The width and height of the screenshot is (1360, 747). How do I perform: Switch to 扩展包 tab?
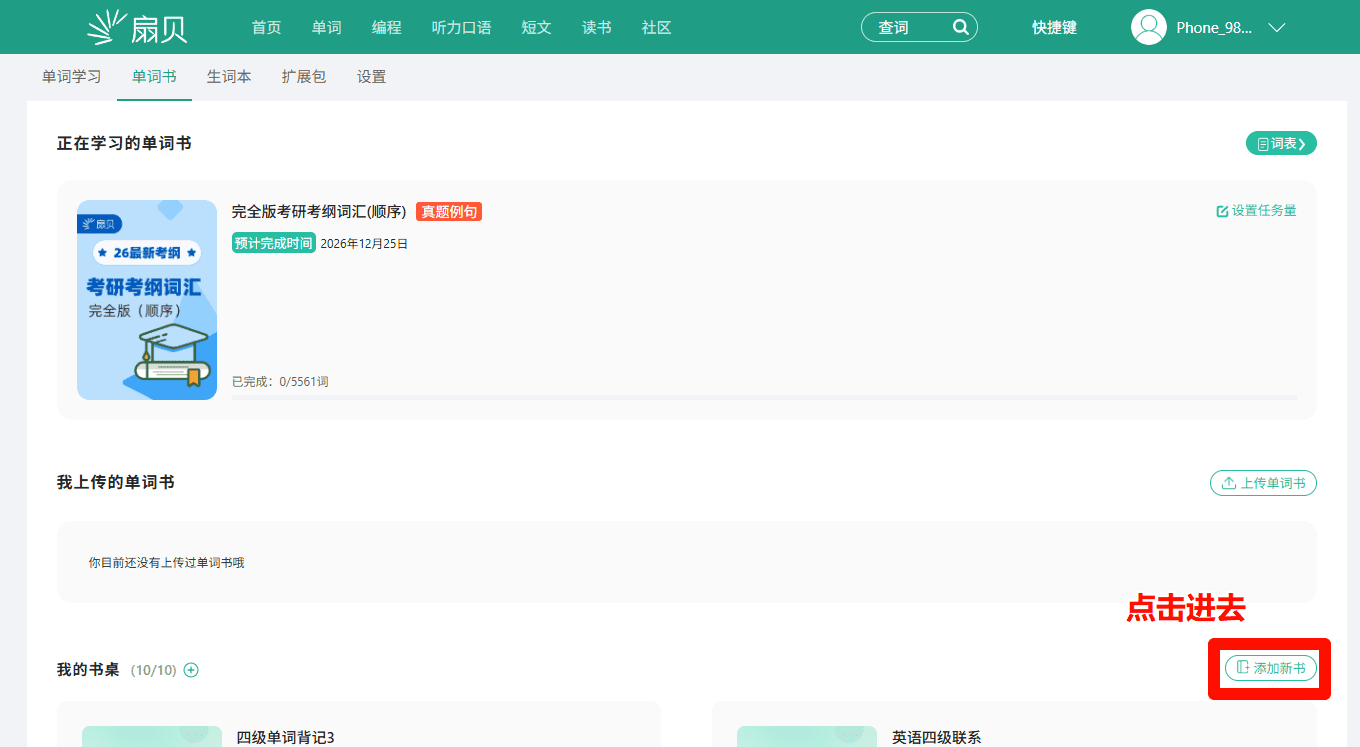click(x=304, y=77)
